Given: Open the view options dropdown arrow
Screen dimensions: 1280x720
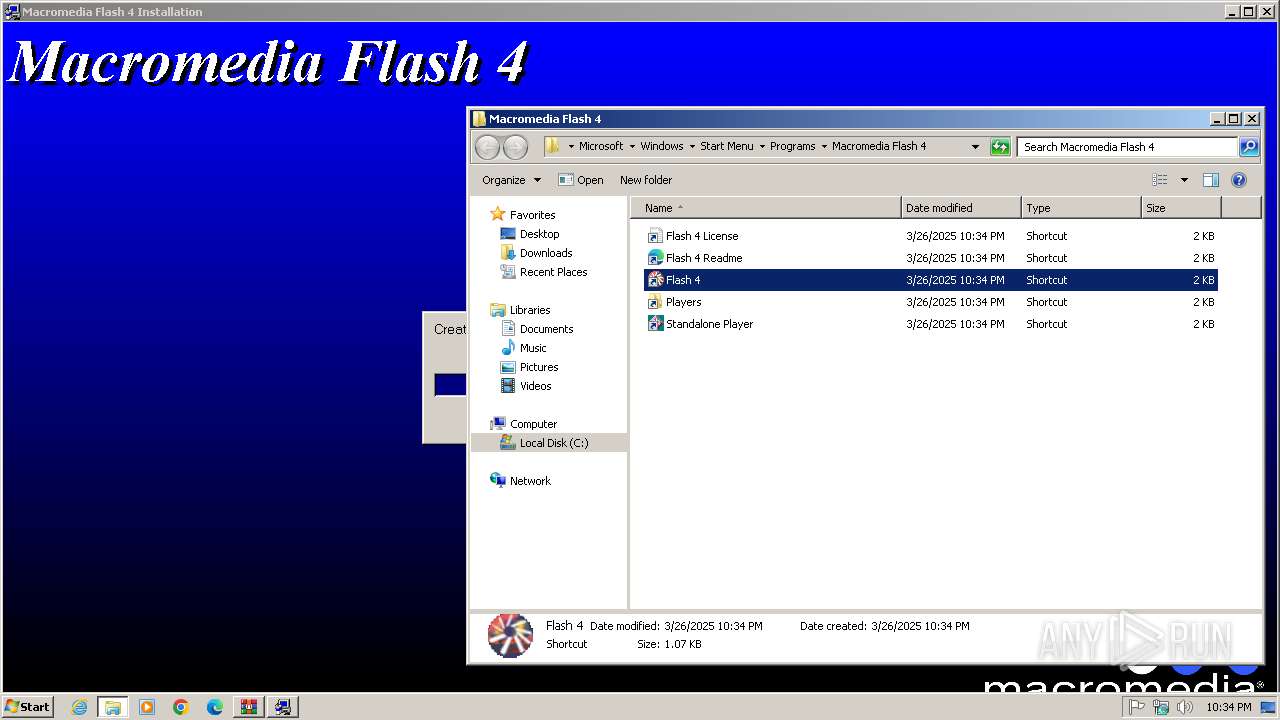Looking at the screenshot, I should pos(1184,180).
